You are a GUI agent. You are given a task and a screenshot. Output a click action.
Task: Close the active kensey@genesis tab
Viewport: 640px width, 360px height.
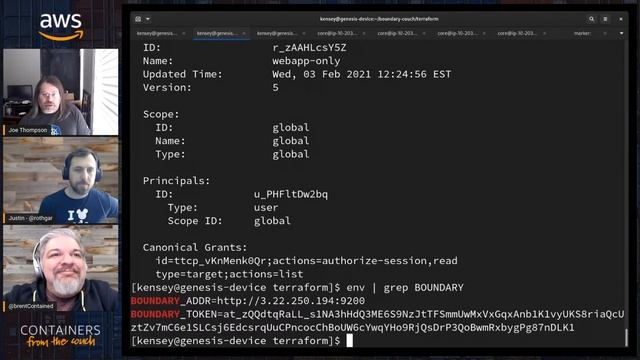tap(244, 33)
